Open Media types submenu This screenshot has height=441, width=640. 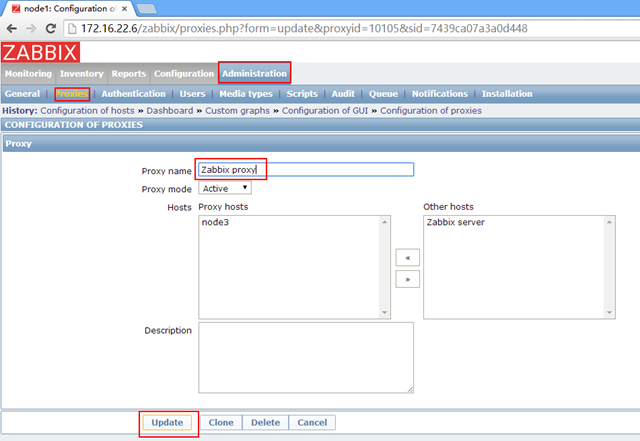click(x=246, y=94)
